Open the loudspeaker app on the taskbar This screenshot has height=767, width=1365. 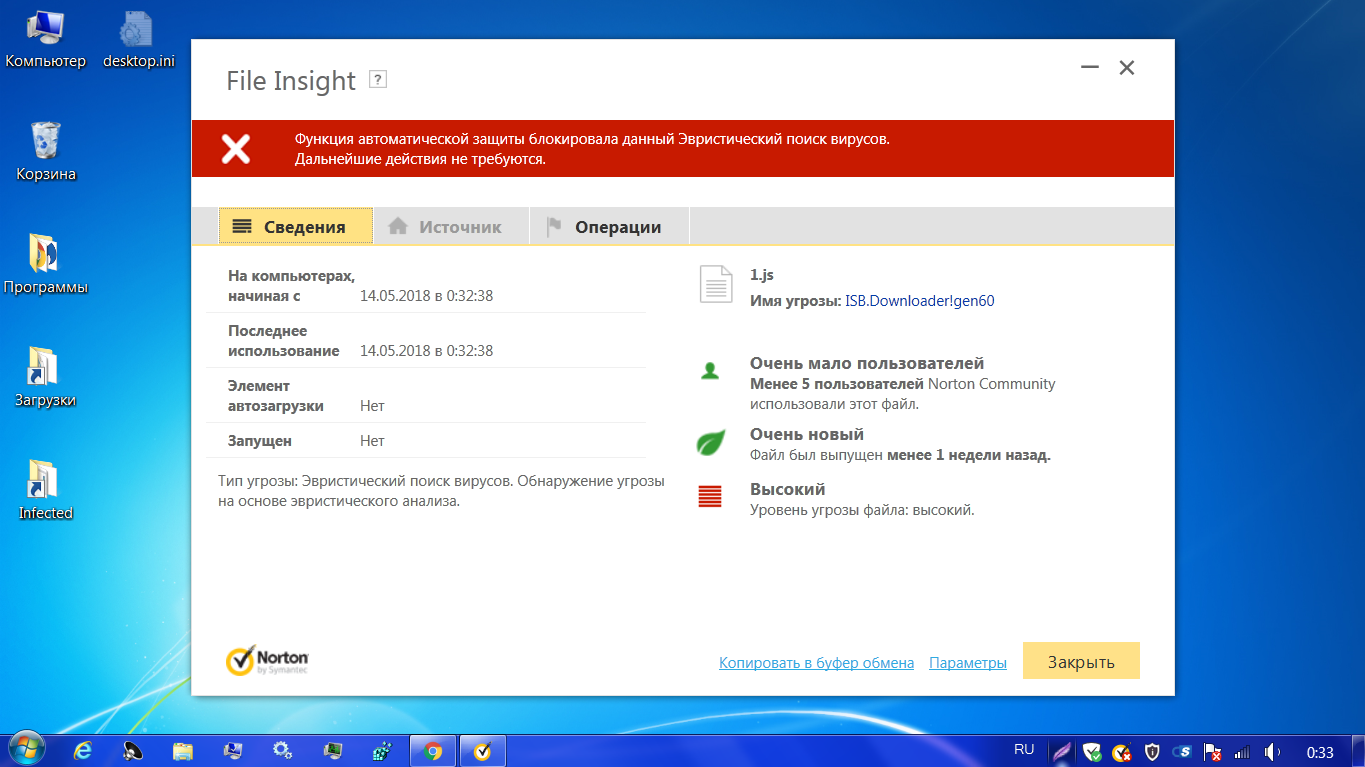click(133, 751)
